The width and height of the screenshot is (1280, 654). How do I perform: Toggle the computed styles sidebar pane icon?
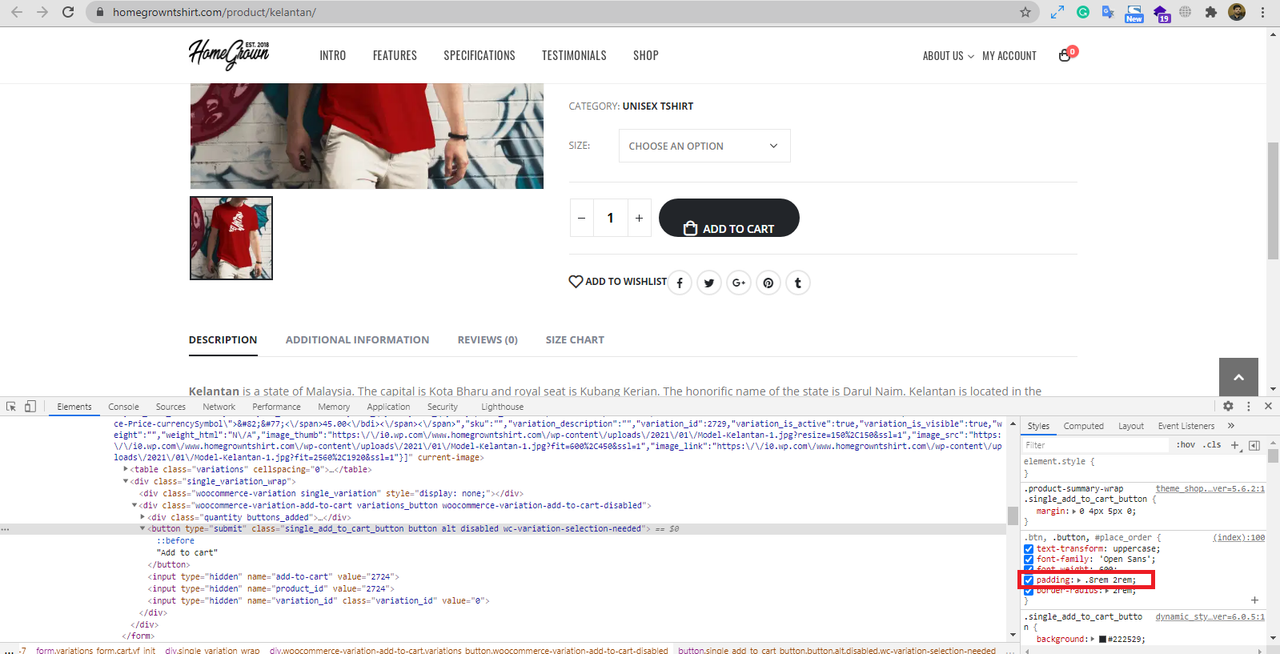(x=1254, y=445)
